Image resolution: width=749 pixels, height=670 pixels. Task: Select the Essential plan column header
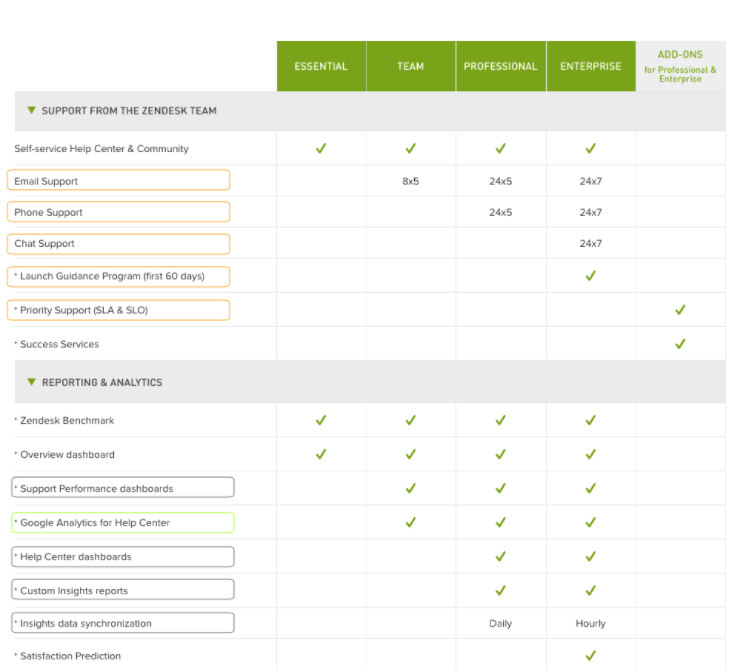tap(321, 66)
